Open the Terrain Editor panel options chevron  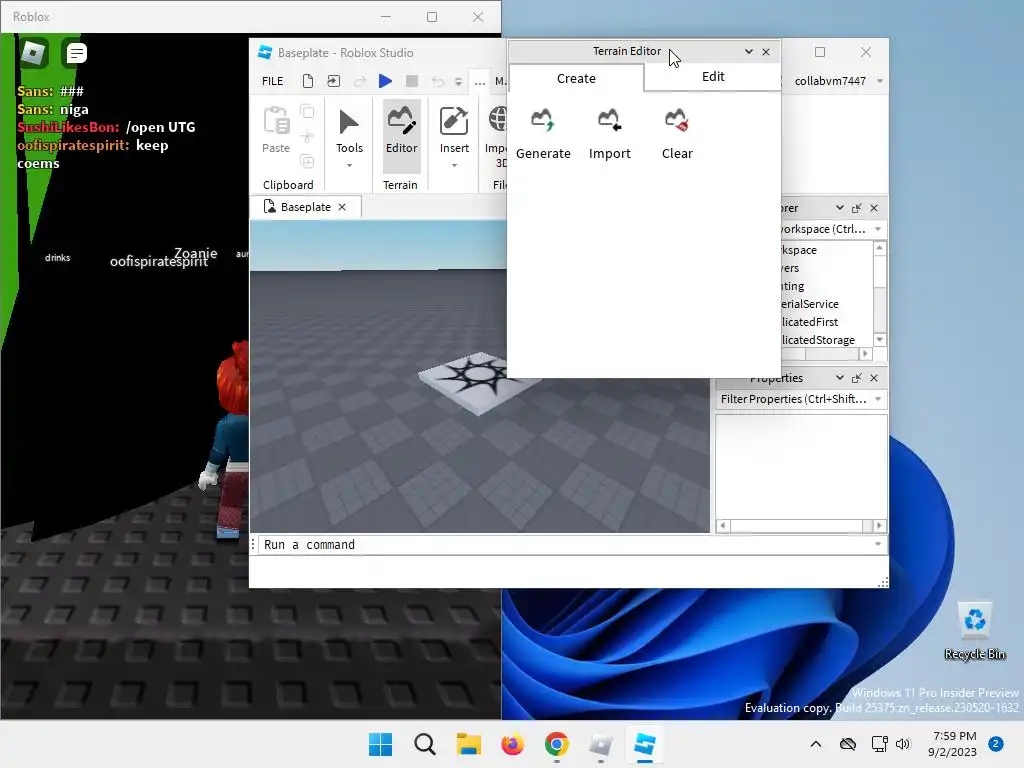pos(748,52)
